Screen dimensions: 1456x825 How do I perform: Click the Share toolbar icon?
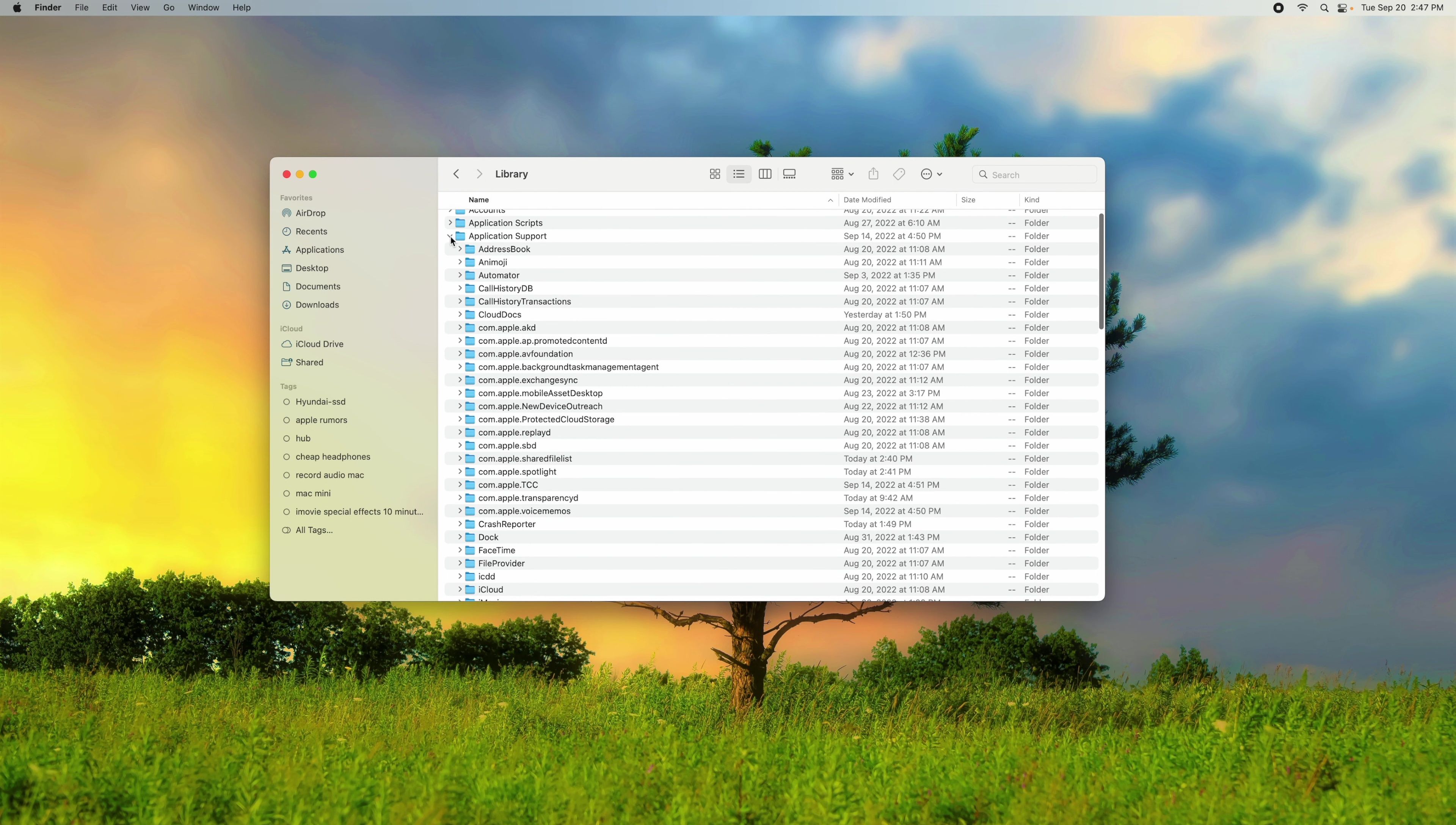874,174
